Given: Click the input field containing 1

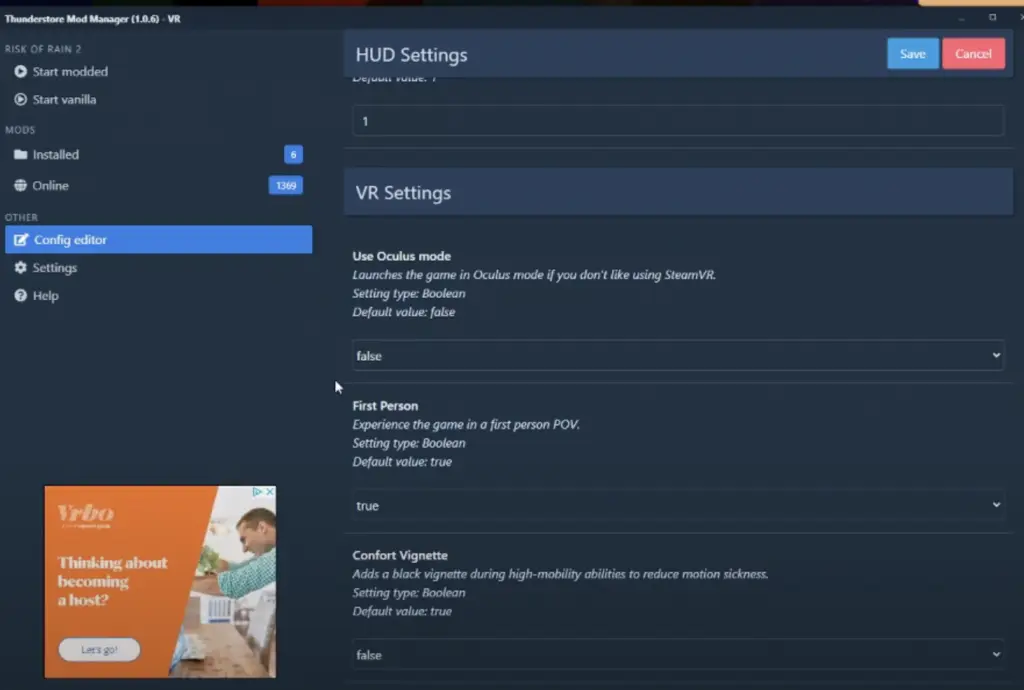Looking at the screenshot, I should 678,121.
